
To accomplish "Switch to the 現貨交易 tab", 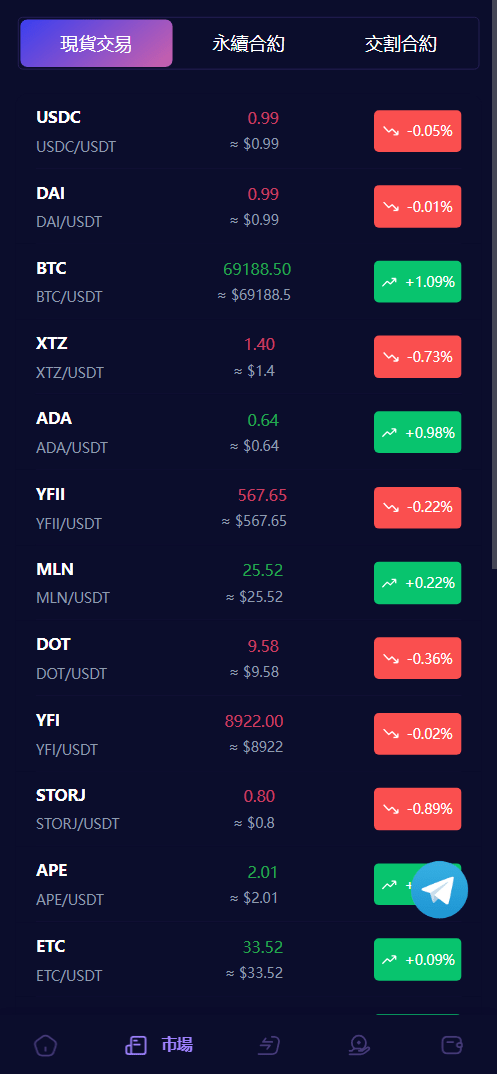I will (97, 43).
